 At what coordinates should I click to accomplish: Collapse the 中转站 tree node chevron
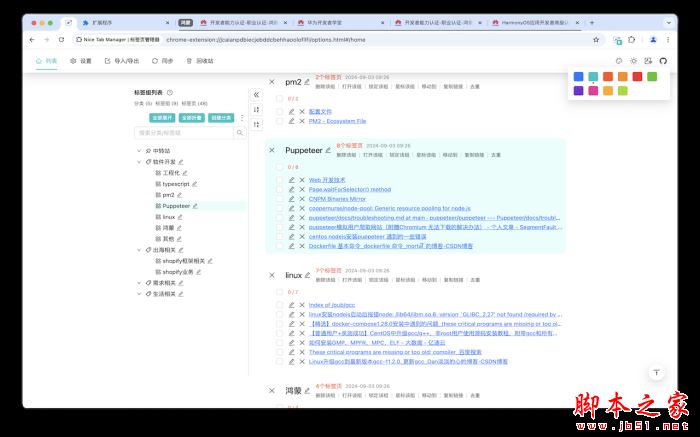tap(139, 151)
